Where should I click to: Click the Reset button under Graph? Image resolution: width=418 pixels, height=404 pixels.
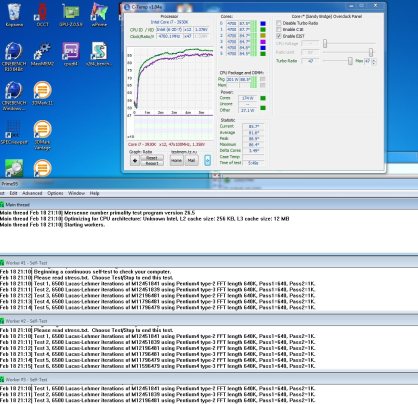[152, 158]
